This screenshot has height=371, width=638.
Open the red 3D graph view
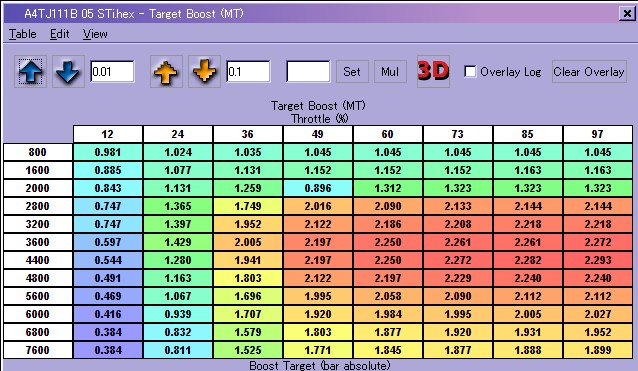click(433, 72)
